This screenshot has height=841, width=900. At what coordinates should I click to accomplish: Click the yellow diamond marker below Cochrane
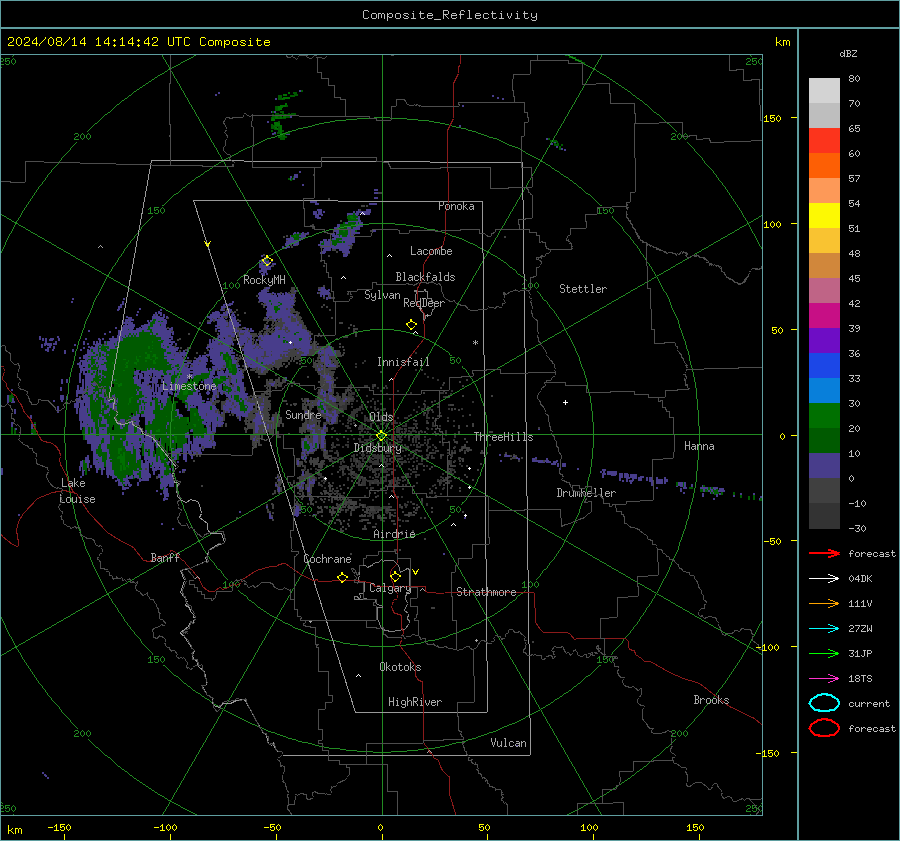pyautogui.click(x=342, y=577)
